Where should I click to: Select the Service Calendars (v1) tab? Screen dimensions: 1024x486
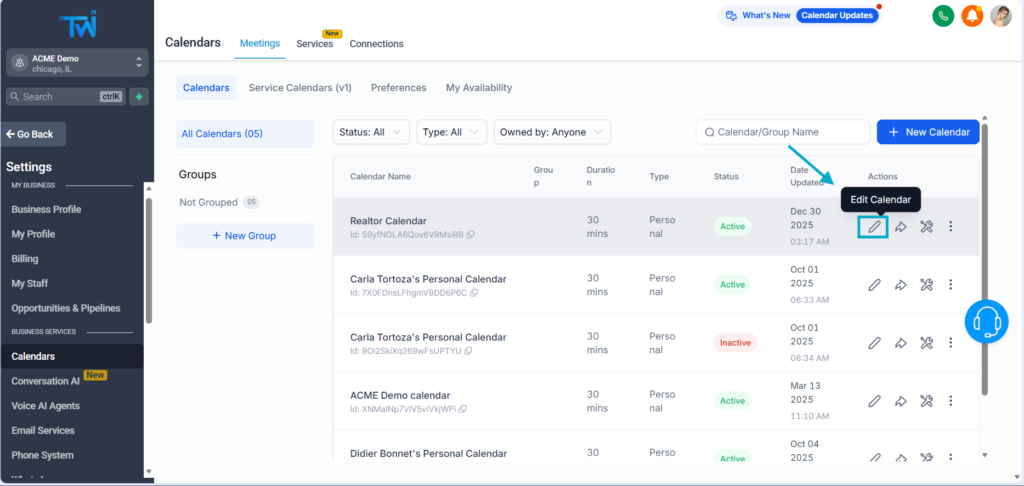pyautogui.click(x=300, y=88)
